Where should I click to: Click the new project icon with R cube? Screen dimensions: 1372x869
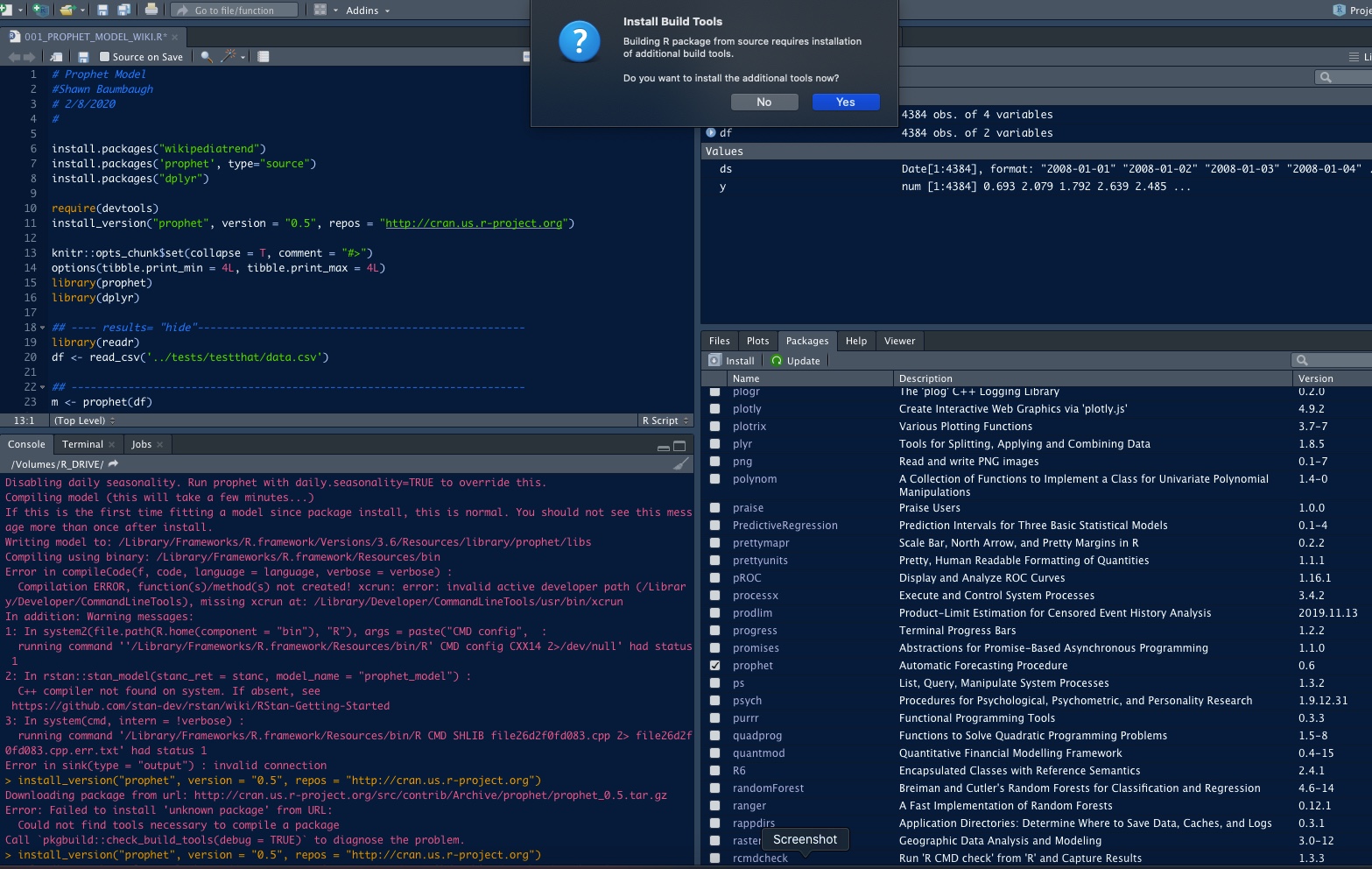tap(40, 10)
